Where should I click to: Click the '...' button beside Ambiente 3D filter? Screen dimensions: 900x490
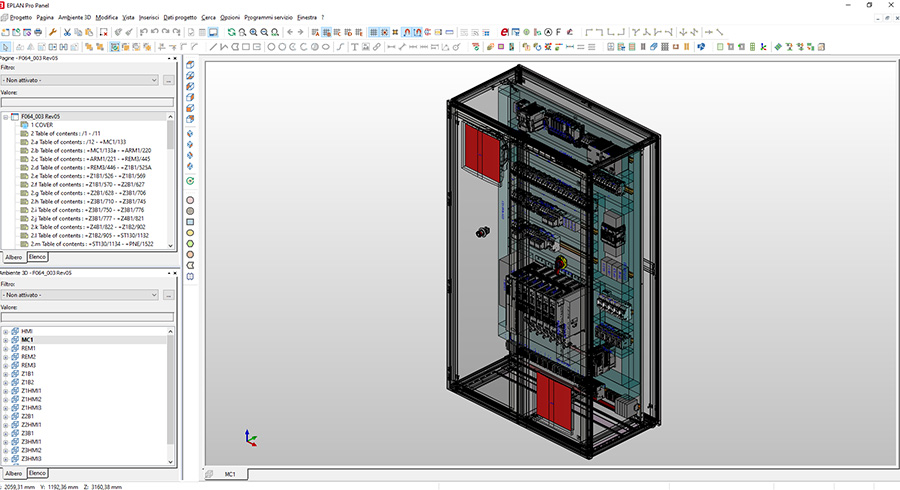tap(169, 295)
